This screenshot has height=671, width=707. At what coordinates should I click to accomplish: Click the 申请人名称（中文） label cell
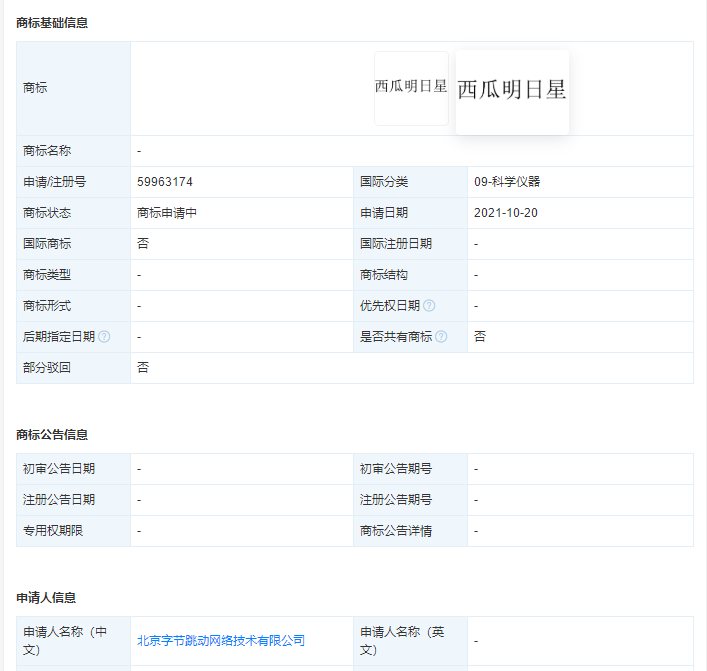(73, 641)
